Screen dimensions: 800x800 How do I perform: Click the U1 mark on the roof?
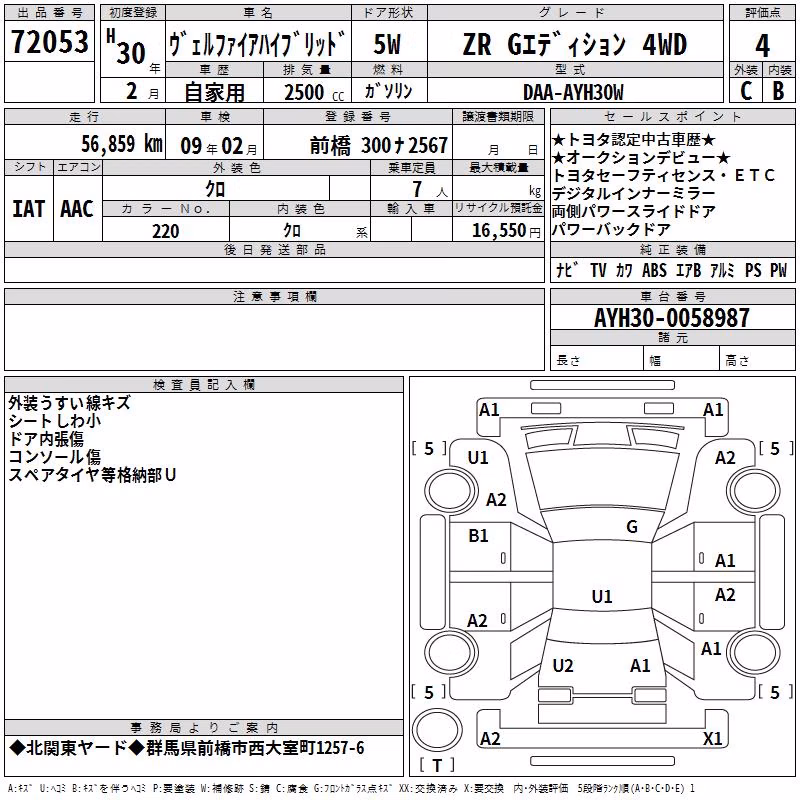pos(602,596)
